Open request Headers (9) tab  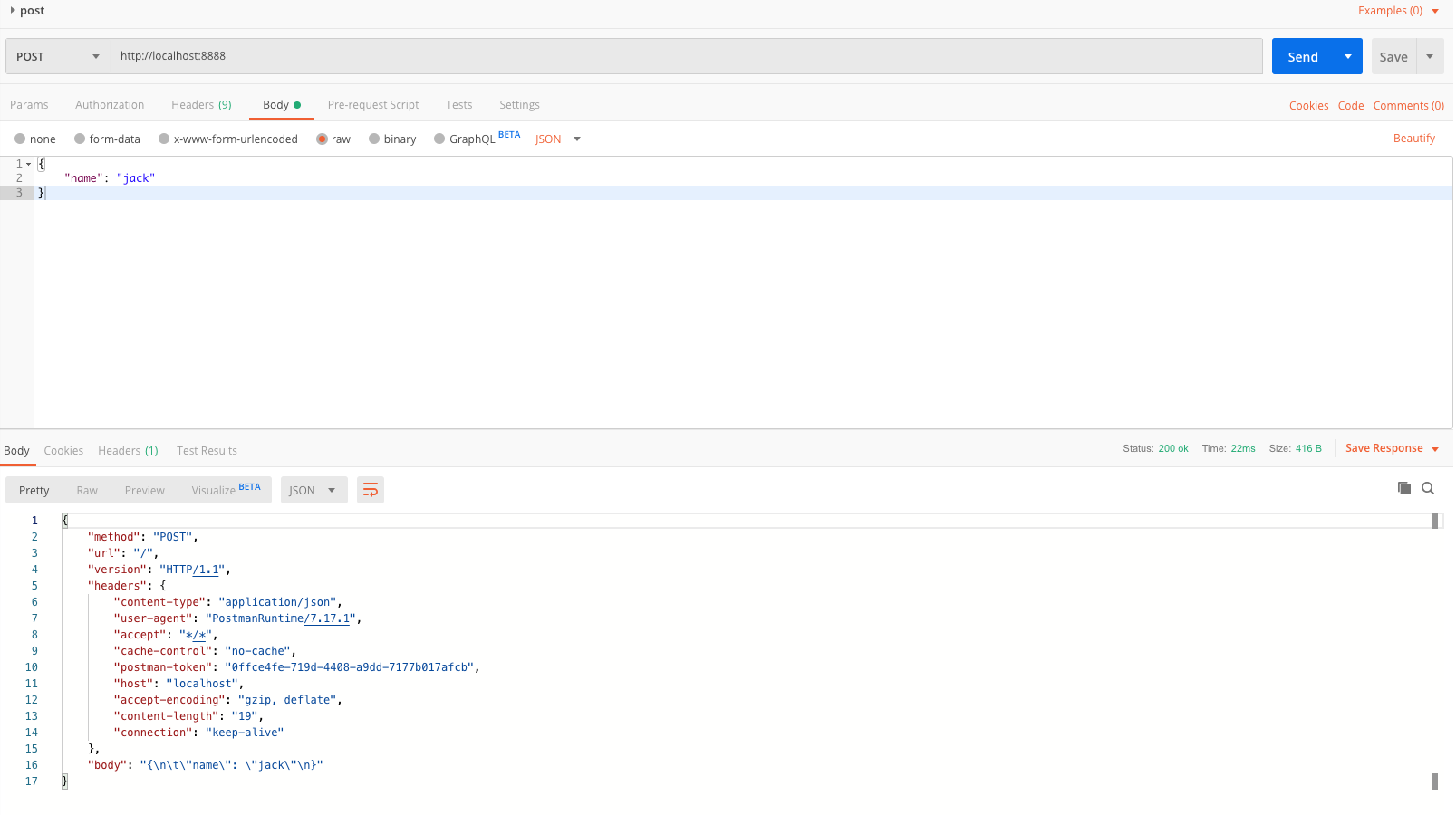pos(201,105)
